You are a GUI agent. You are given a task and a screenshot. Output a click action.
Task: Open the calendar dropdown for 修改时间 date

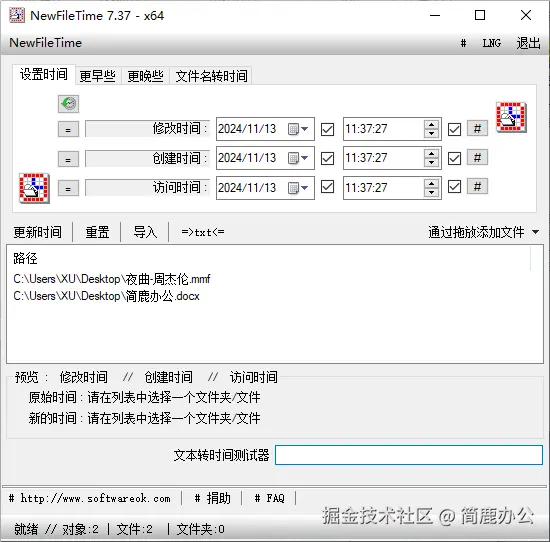click(x=298, y=129)
